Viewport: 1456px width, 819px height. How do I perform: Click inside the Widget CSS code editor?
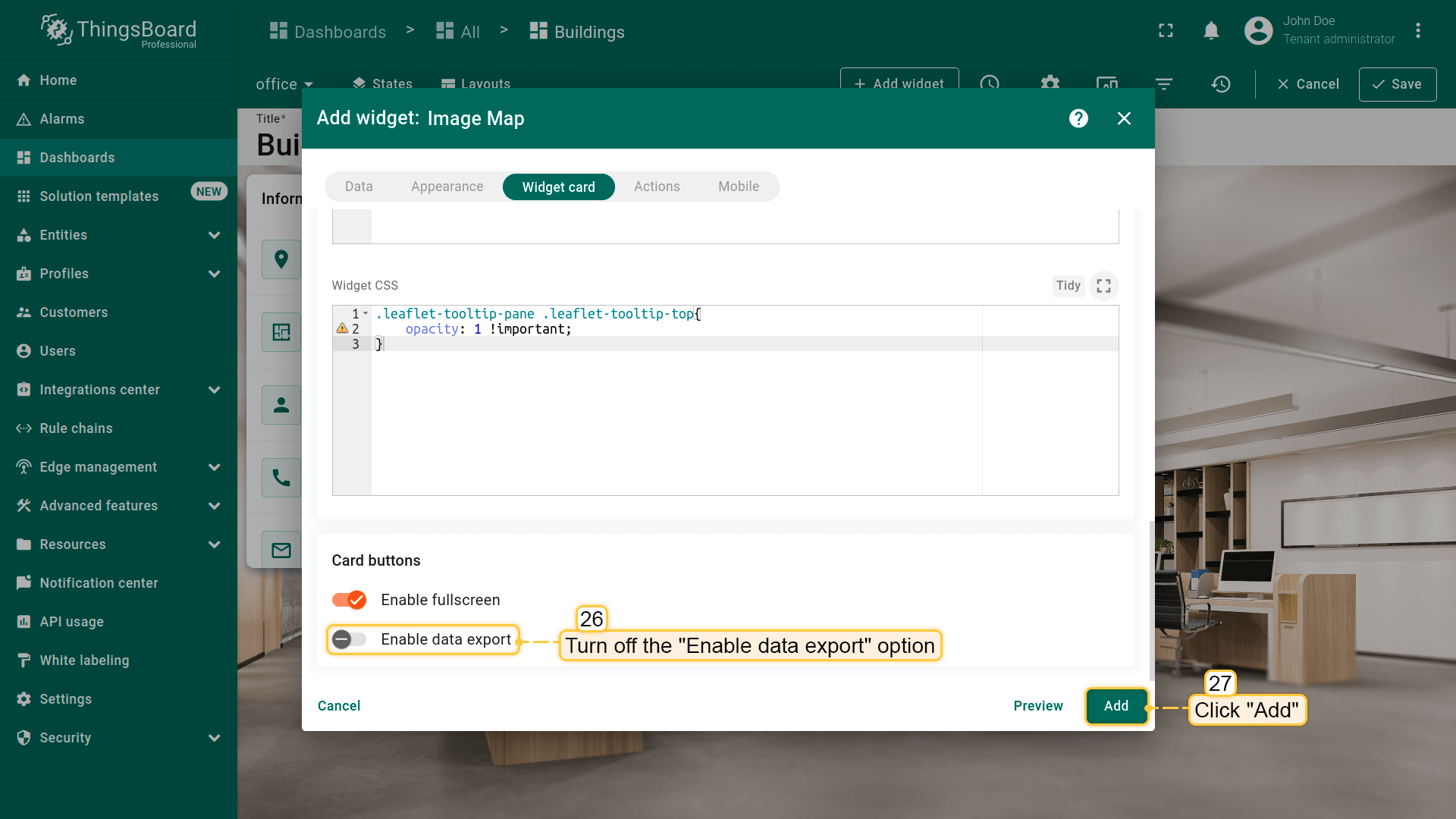(675, 417)
